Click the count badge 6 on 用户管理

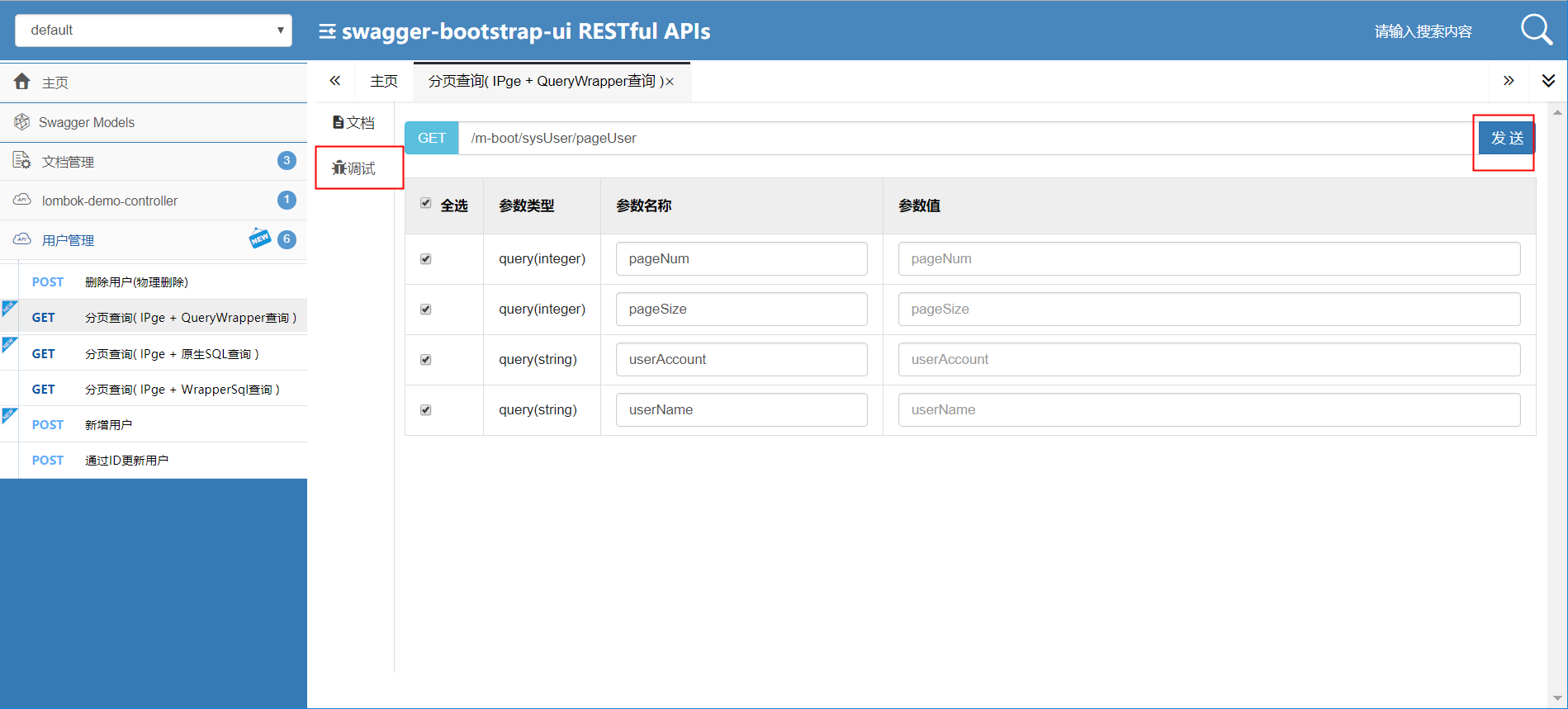[x=287, y=239]
